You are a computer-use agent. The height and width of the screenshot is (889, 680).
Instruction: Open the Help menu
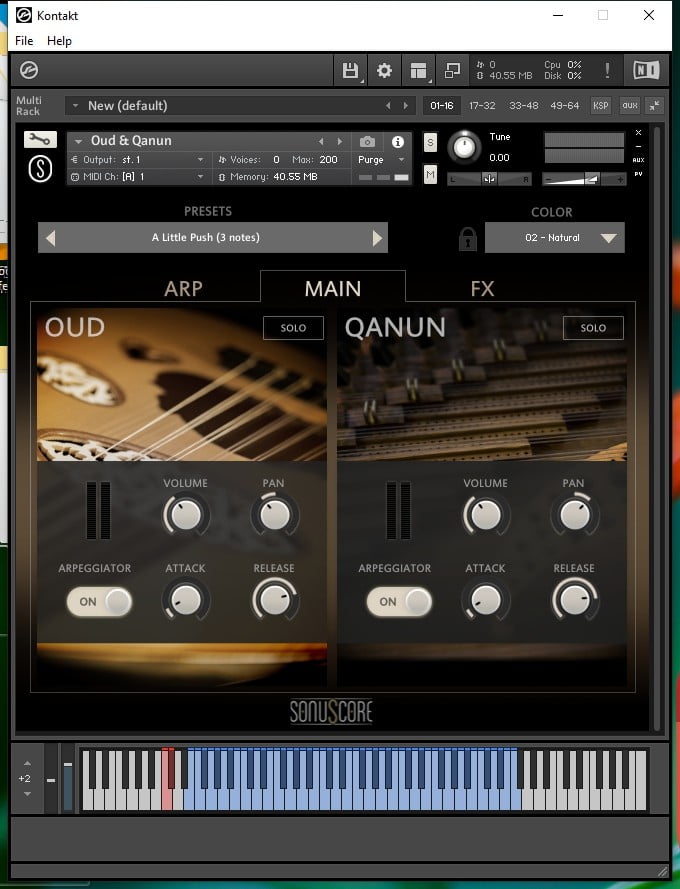(59, 41)
